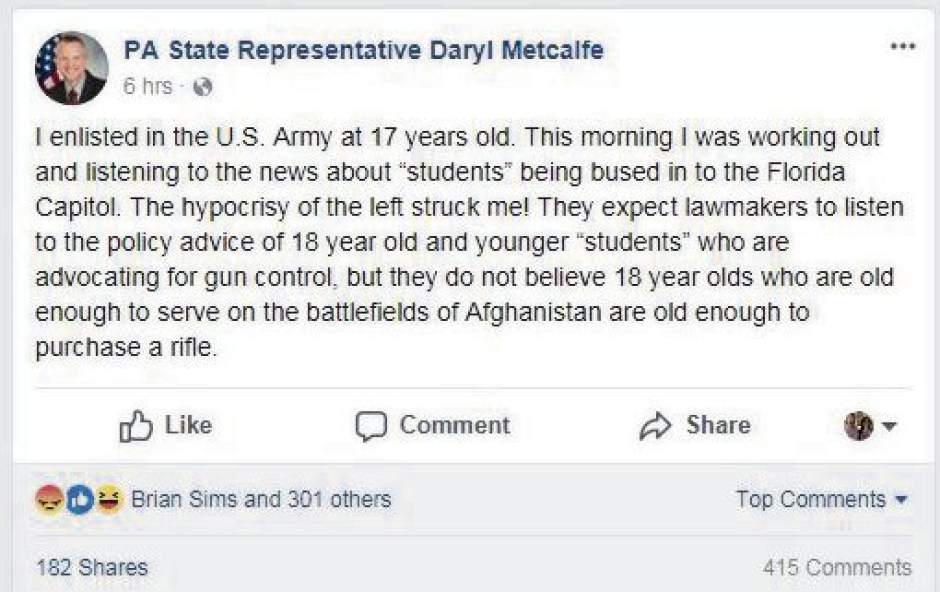This screenshot has height=592, width=940.
Task: Open the 415 Comments thread
Action: click(x=836, y=567)
